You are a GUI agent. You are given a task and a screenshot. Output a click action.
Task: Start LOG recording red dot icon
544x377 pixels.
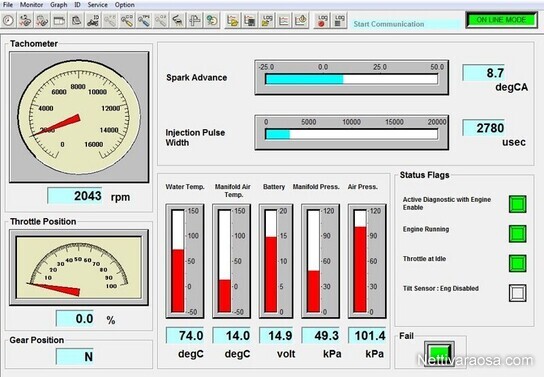[x=322, y=20]
